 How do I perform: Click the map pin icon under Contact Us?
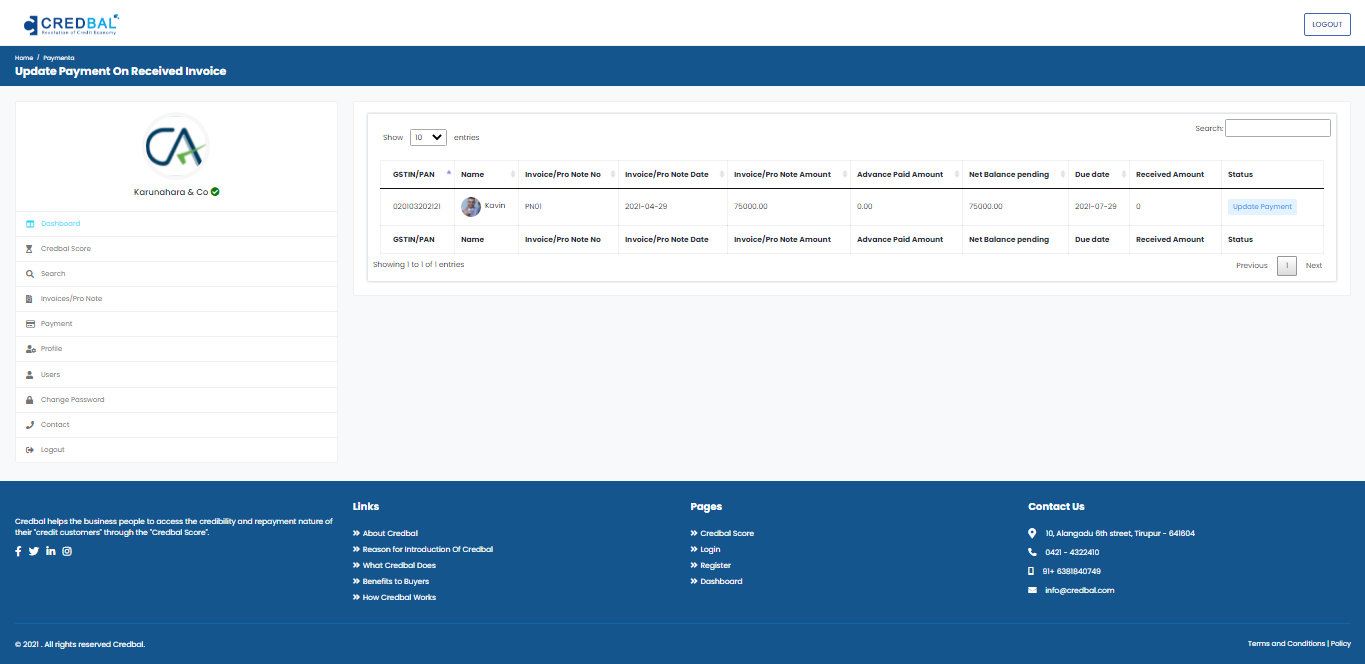coord(1032,533)
